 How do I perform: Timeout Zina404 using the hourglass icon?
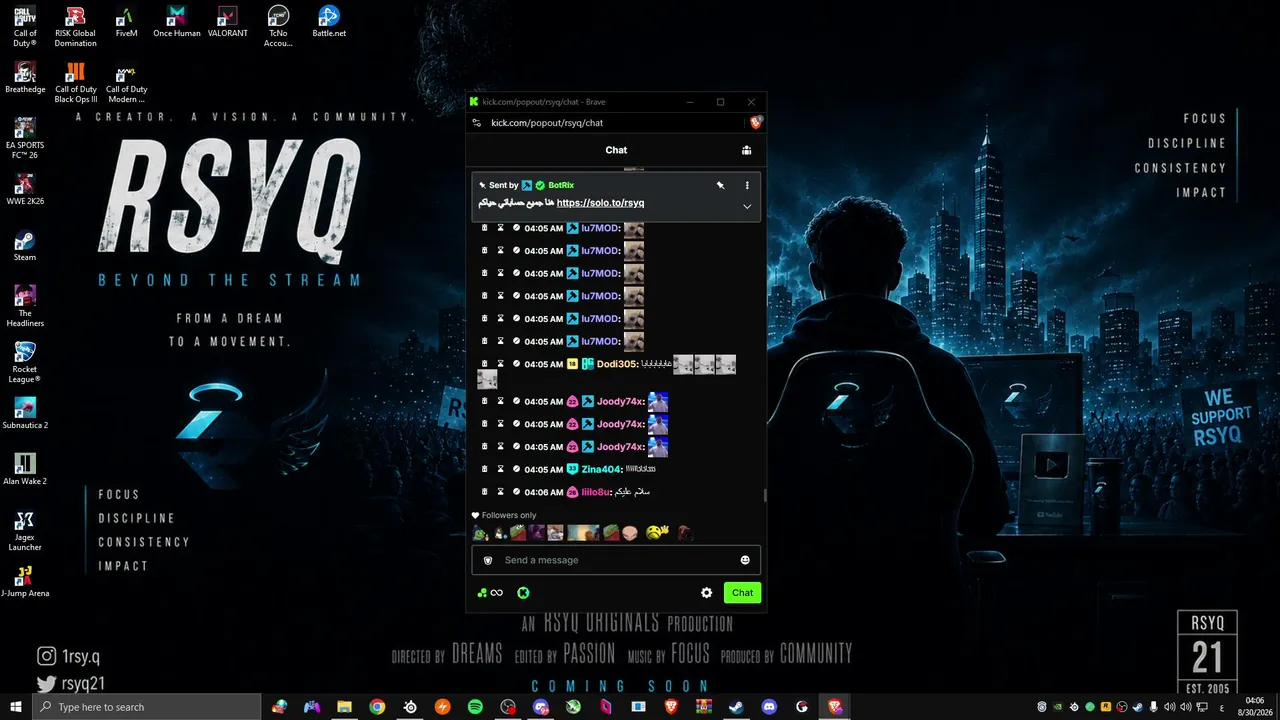click(x=501, y=469)
